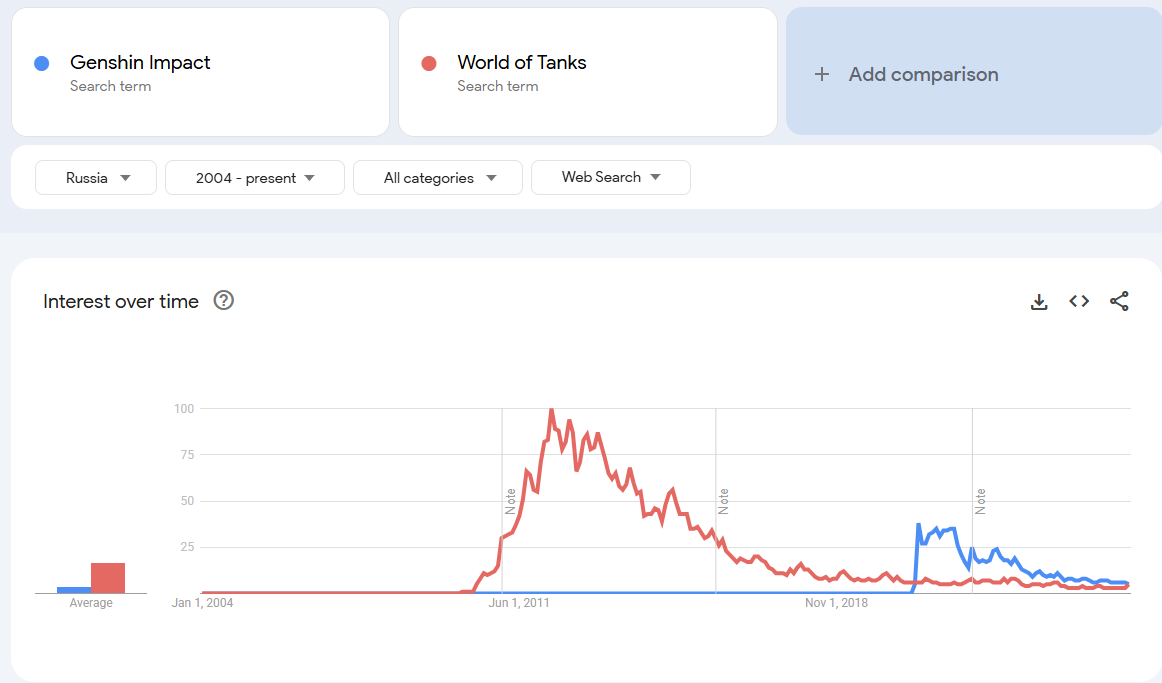
Task: Edit the World of Tanks search term
Action: click(522, 63)
